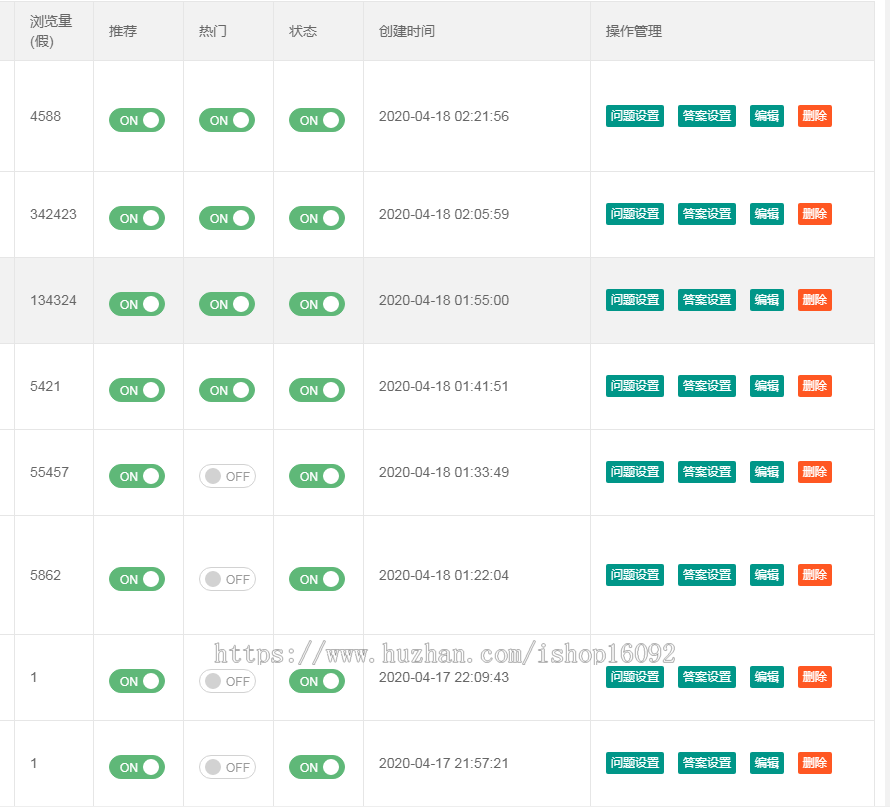Click 答案设置 in row 342423
Screen dimensions: 890x807
pyautogui.click(x=706, y=214)
